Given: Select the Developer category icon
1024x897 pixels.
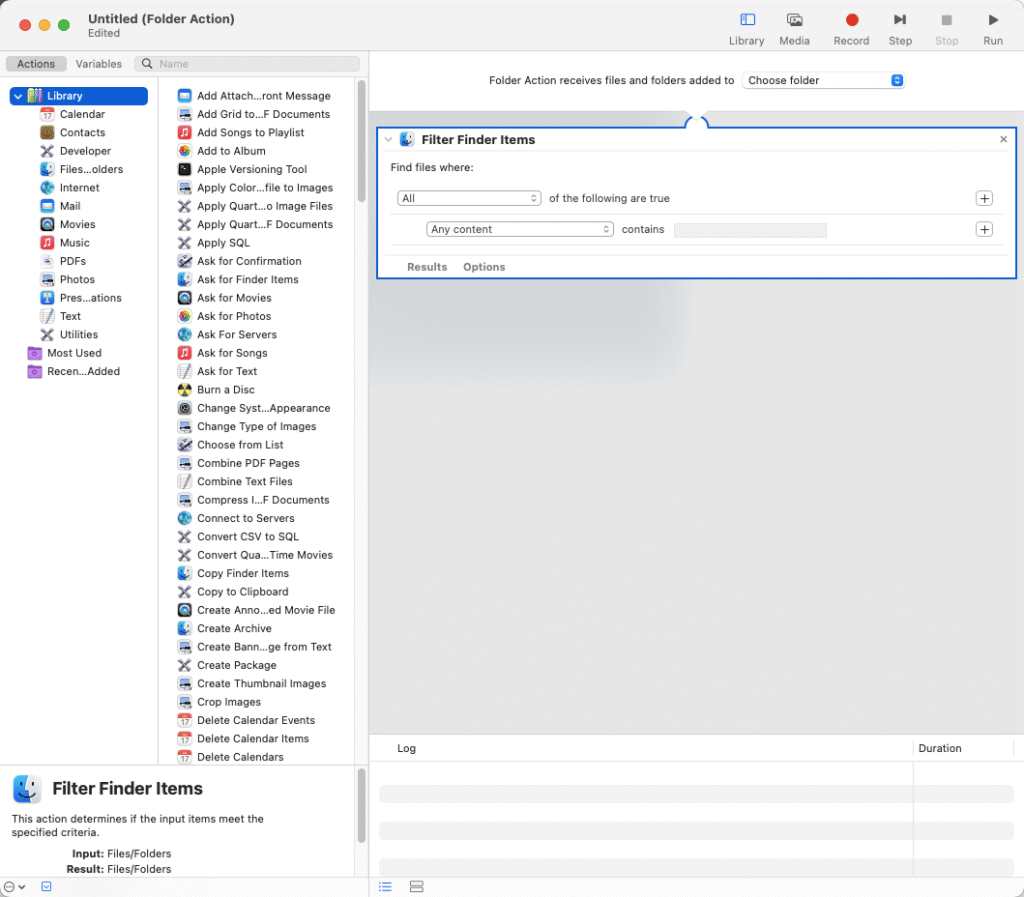Looking at the screenshot, I should 47,151.
